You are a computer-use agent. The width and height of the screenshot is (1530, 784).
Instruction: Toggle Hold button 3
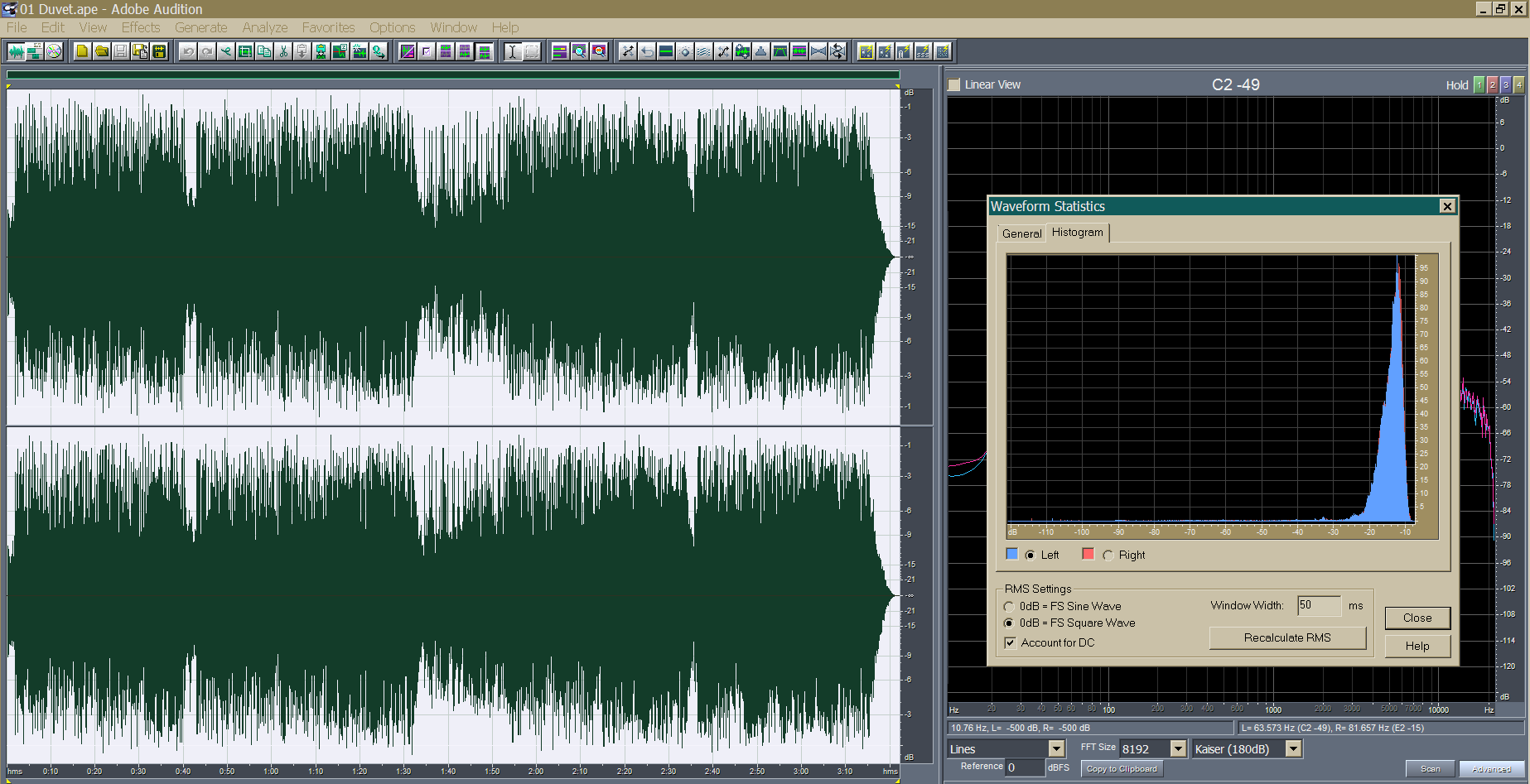click(x=1506, y=84)
